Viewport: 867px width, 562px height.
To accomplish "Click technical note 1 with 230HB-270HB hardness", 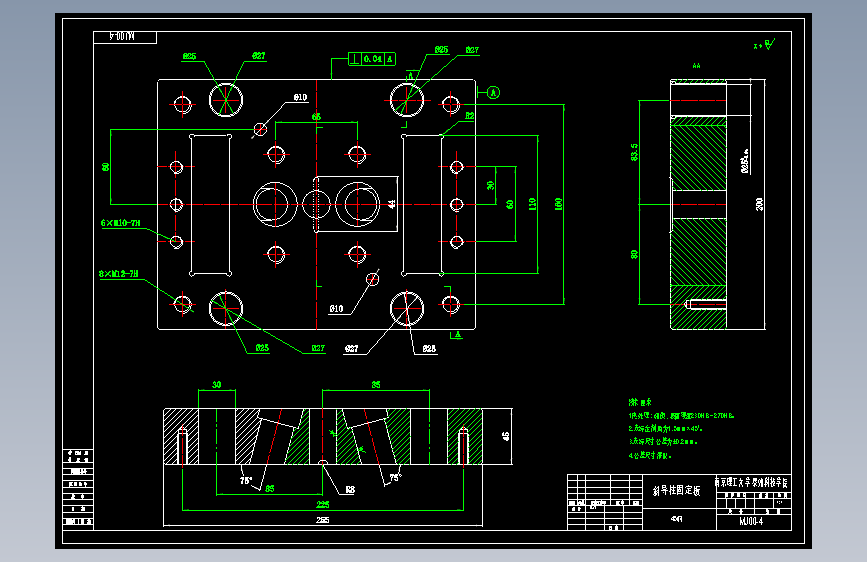I will pyautogui.click(x=681, y=415).
